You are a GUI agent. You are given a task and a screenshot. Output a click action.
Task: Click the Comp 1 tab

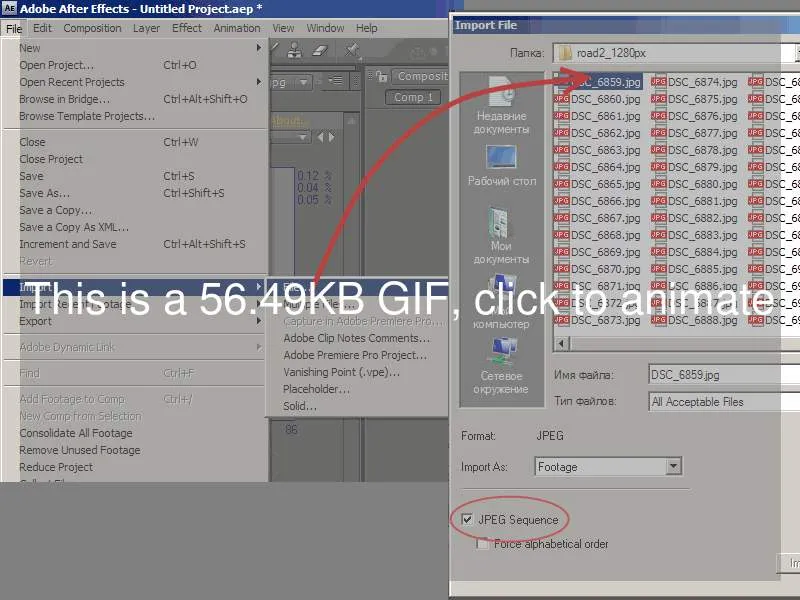pos(413,97)
